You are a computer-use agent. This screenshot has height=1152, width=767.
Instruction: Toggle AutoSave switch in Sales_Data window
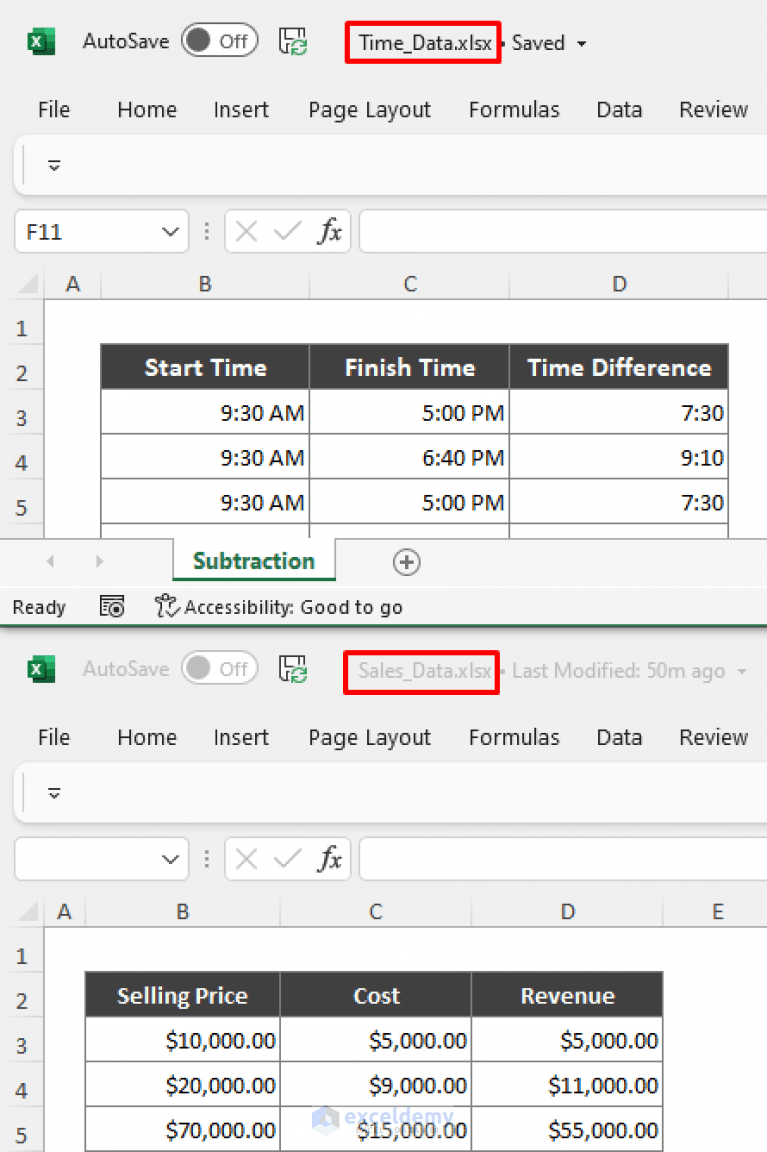219,668
